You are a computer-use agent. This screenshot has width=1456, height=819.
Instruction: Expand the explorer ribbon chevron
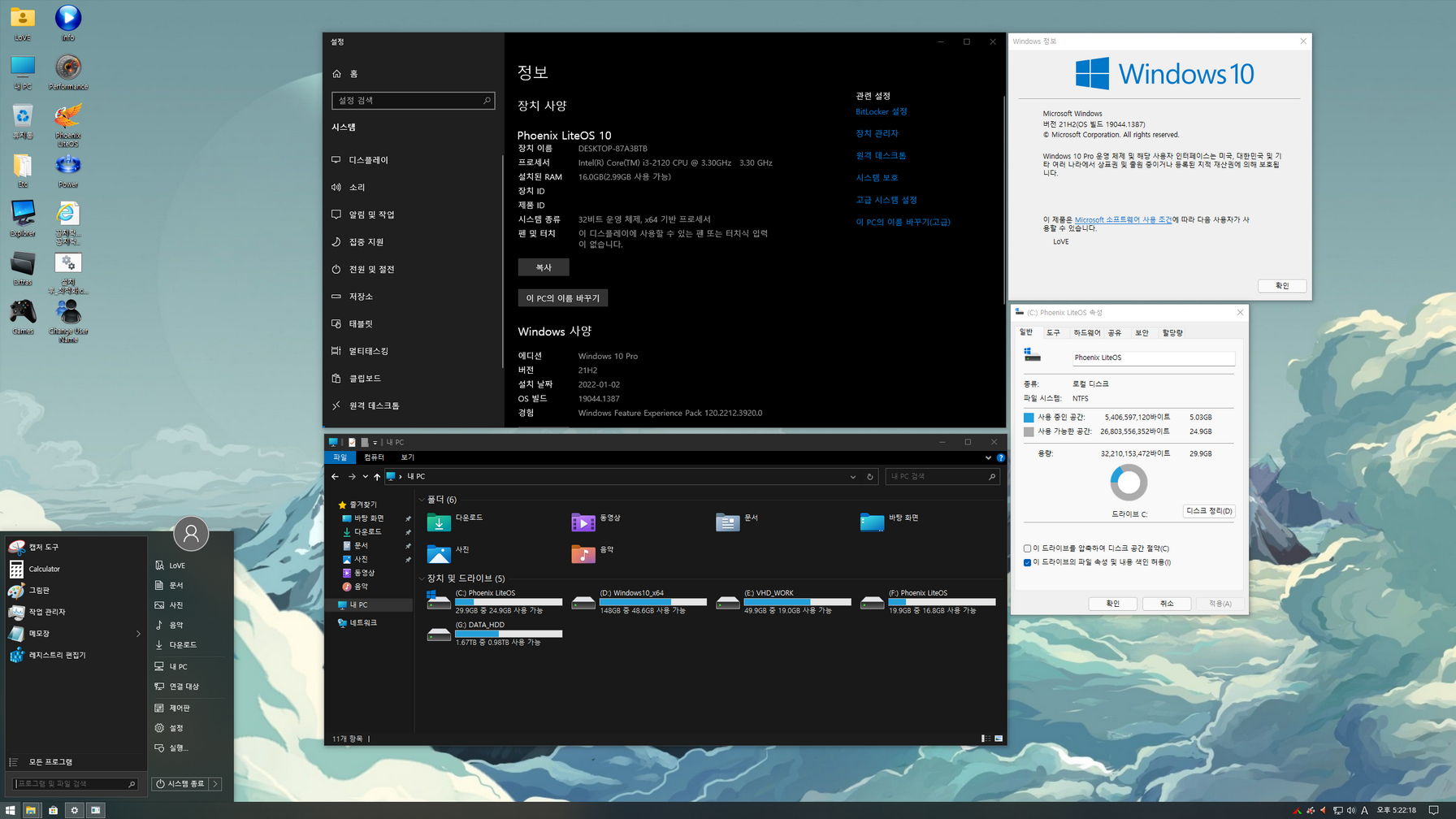(x=988, y=457)
